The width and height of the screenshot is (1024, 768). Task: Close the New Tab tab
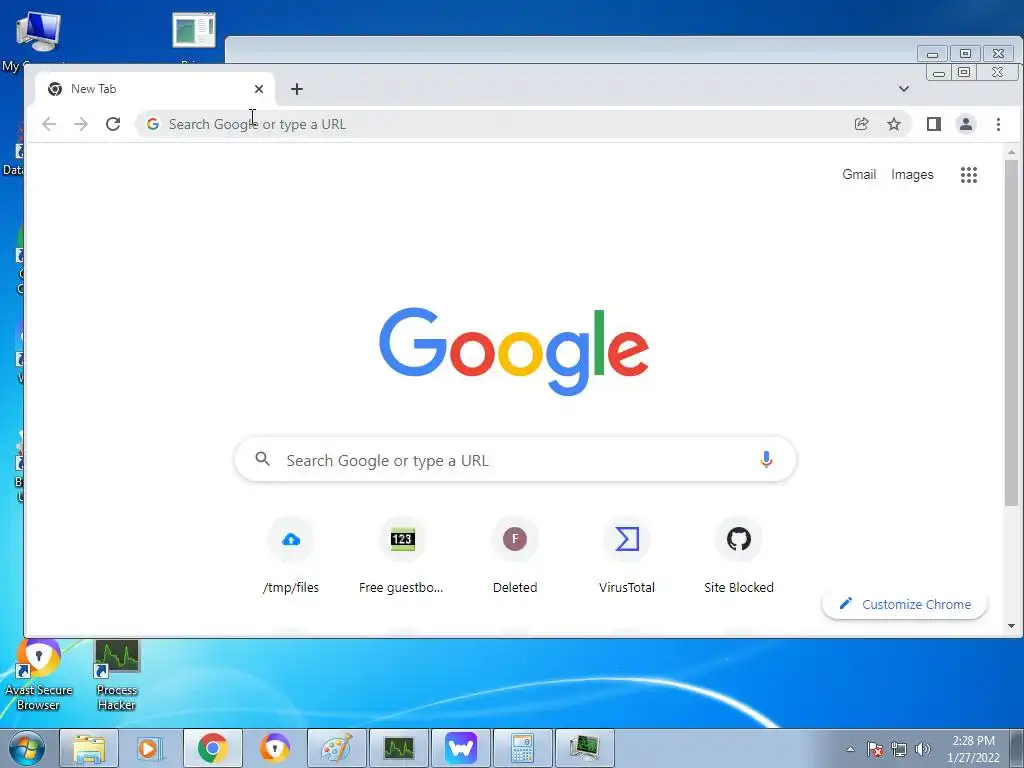point(259,89)
